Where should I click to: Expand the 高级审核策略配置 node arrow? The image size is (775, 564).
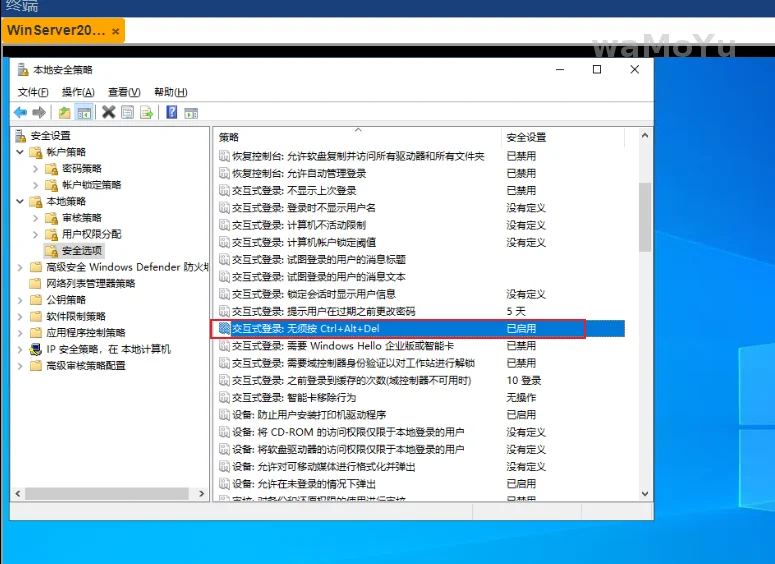point(20,366)
